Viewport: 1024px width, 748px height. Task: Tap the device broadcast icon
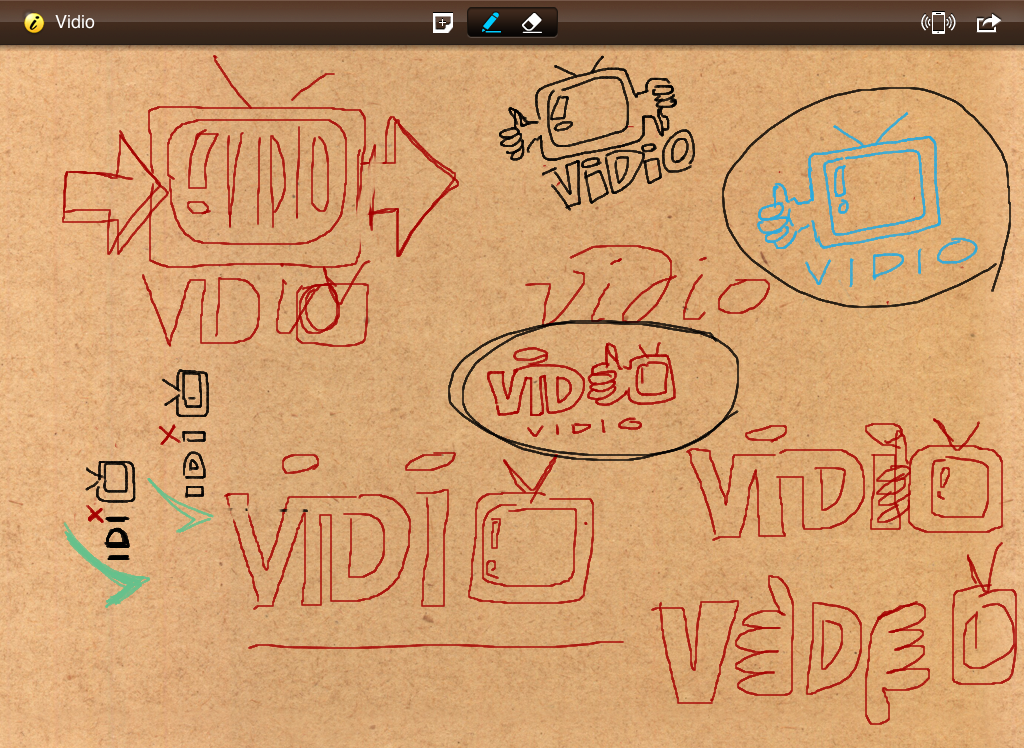pyautogui.click(x=938, y=23)
